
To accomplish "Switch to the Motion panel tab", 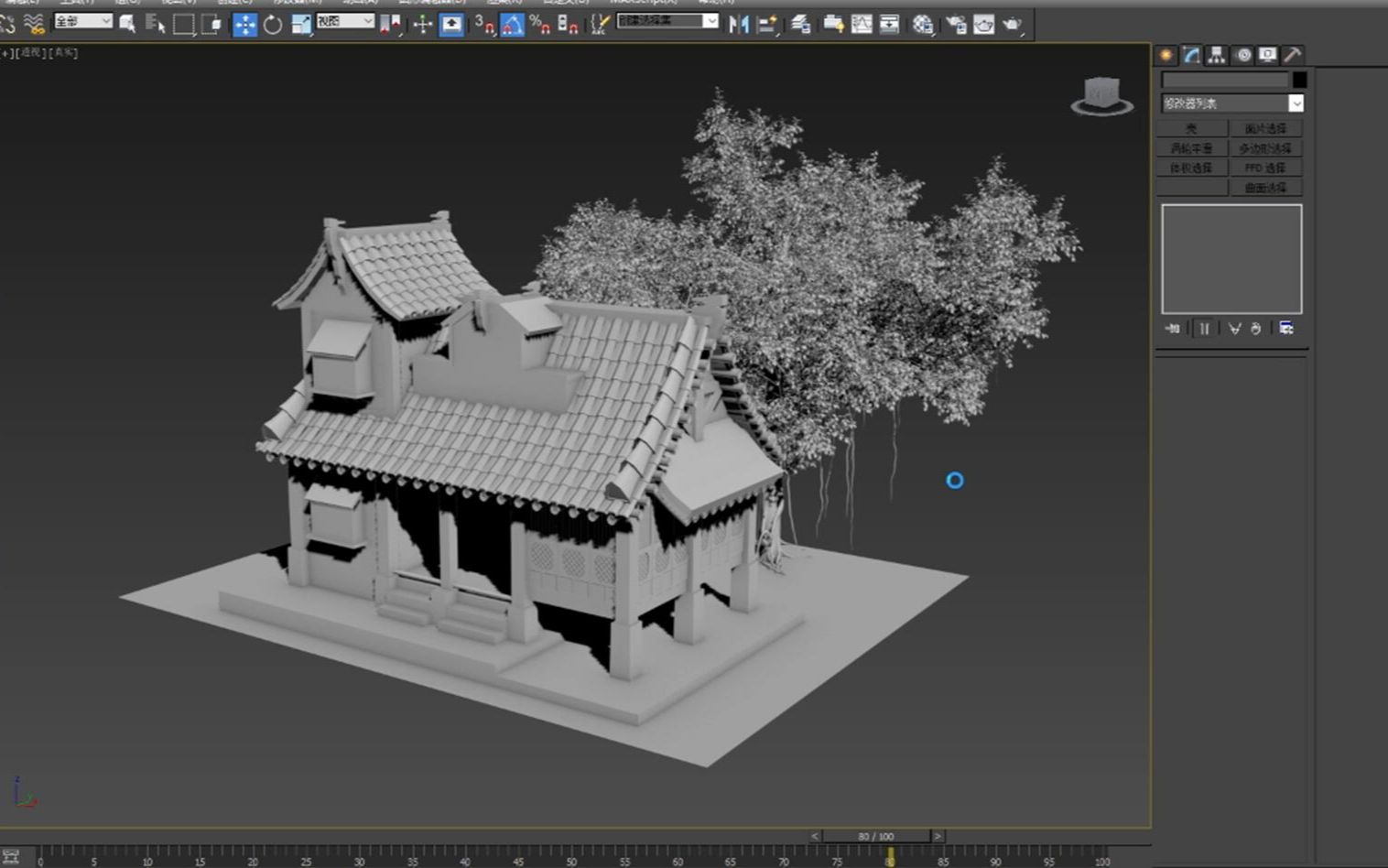I will click(1242, 55).
